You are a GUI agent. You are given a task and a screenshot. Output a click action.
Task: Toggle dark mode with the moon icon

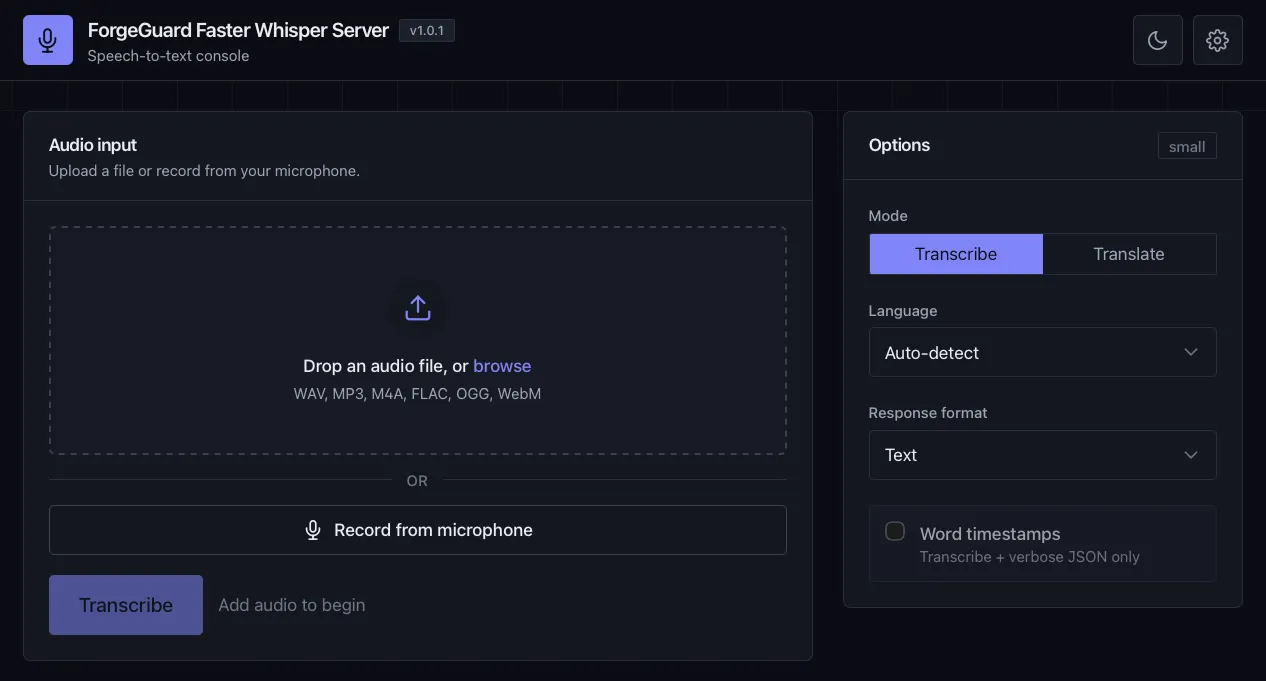point(1158,40)
